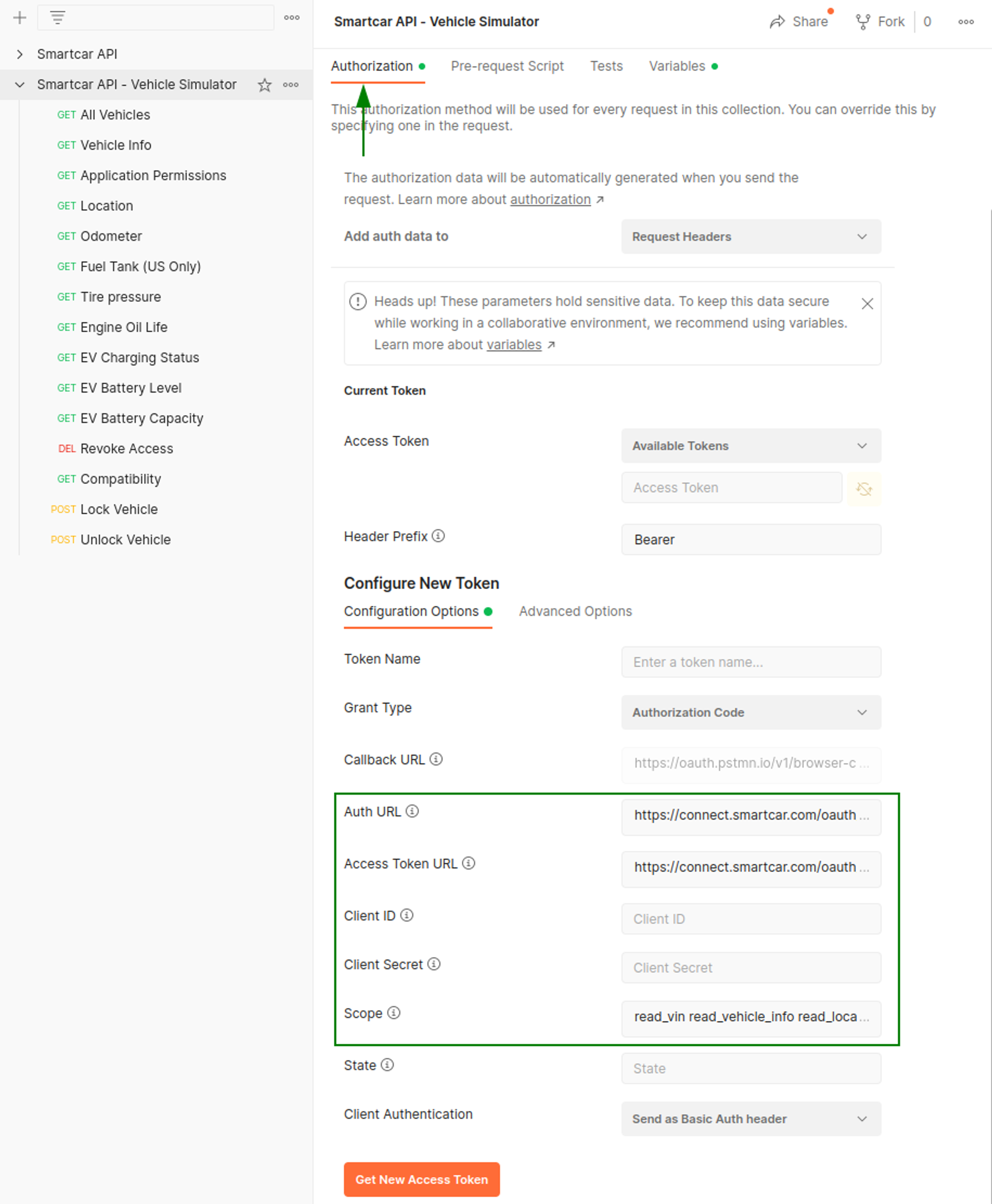Click the Client ID input field
Screen dimensions: 992x1204
pos(751,919)
